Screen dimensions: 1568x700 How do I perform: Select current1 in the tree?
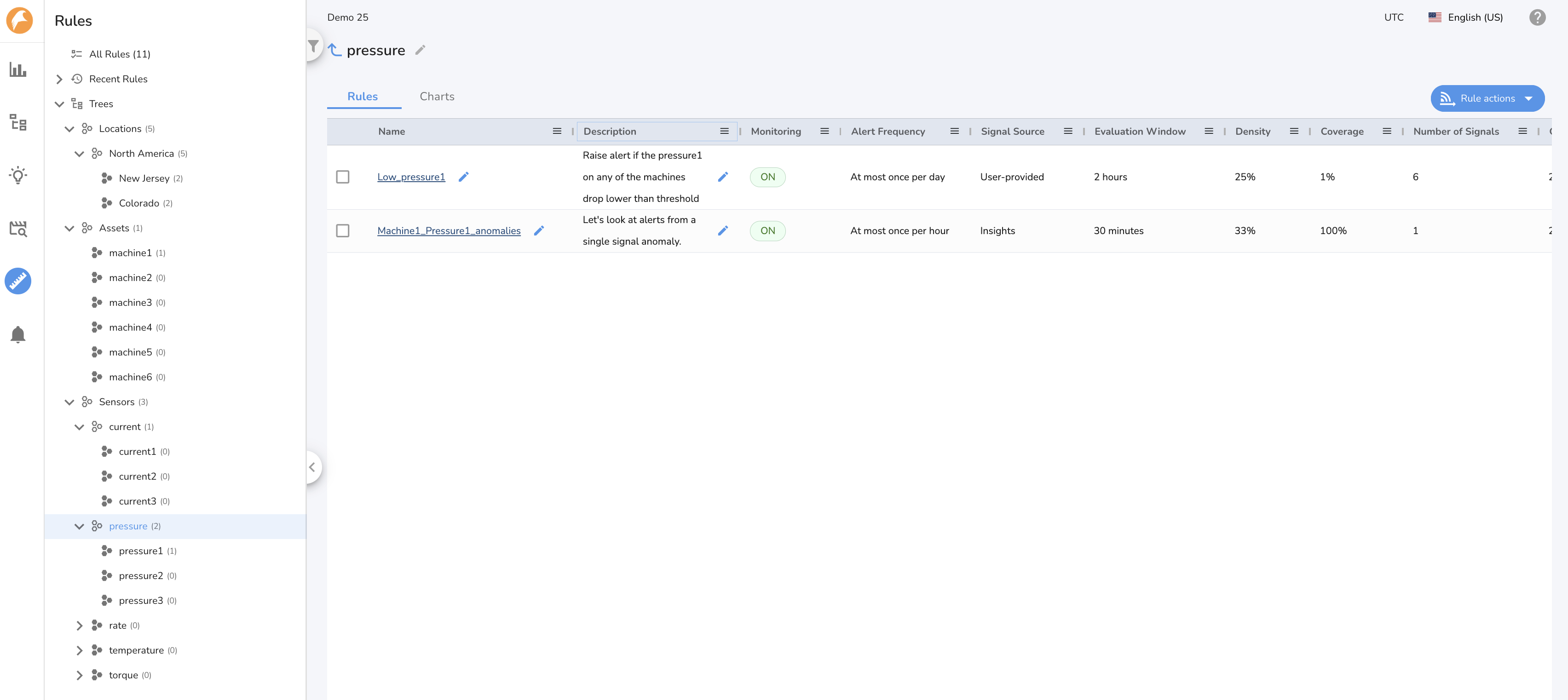[138, 452]
